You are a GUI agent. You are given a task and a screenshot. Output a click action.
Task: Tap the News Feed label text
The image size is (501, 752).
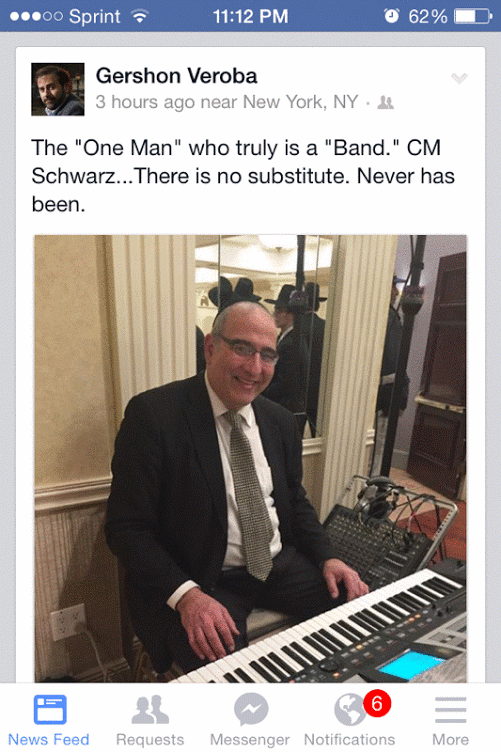49,739
